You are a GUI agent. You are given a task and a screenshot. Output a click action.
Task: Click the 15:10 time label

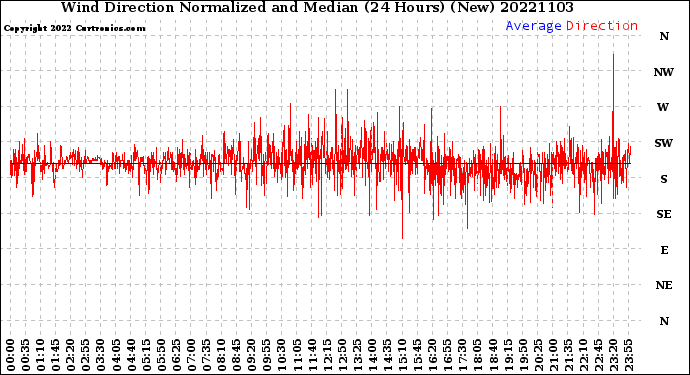(x=403, y=355)
